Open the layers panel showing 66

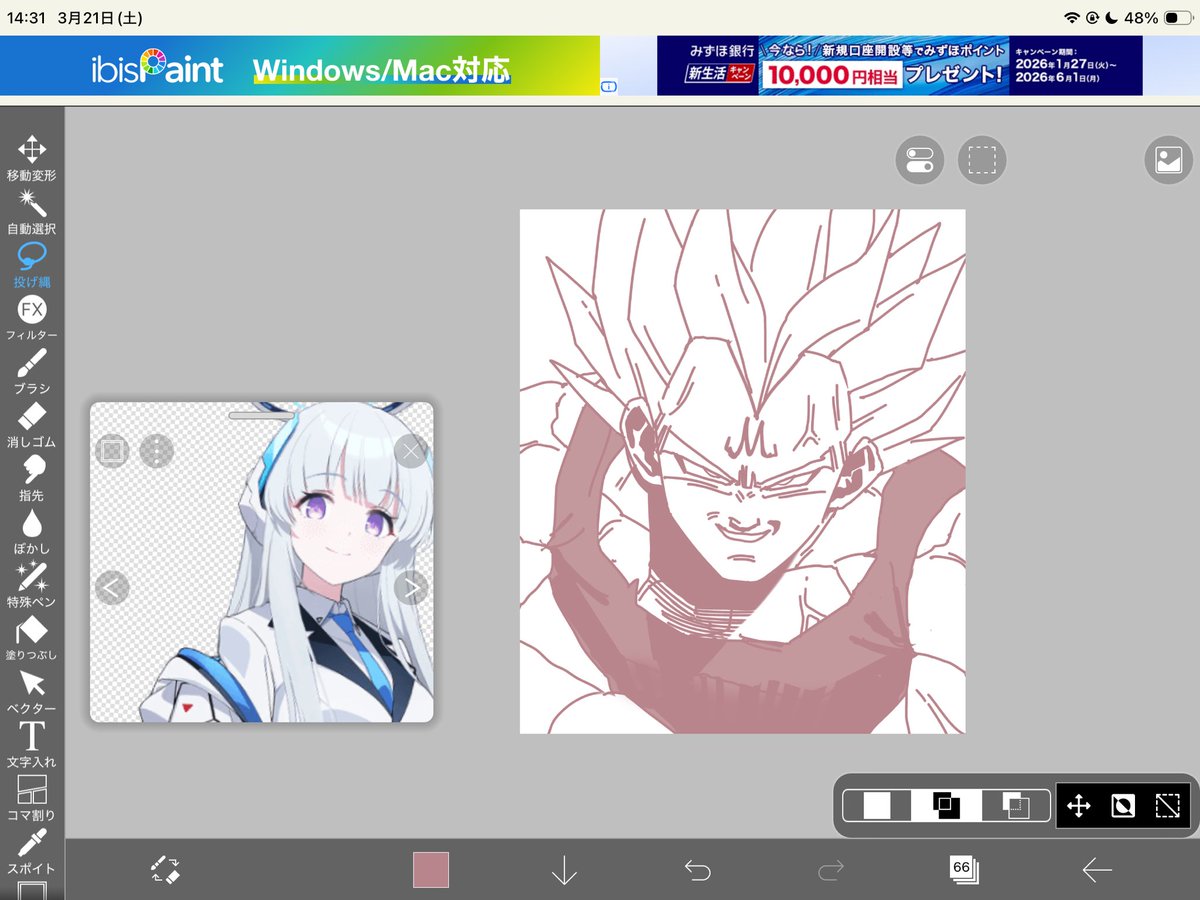(964, 869)
